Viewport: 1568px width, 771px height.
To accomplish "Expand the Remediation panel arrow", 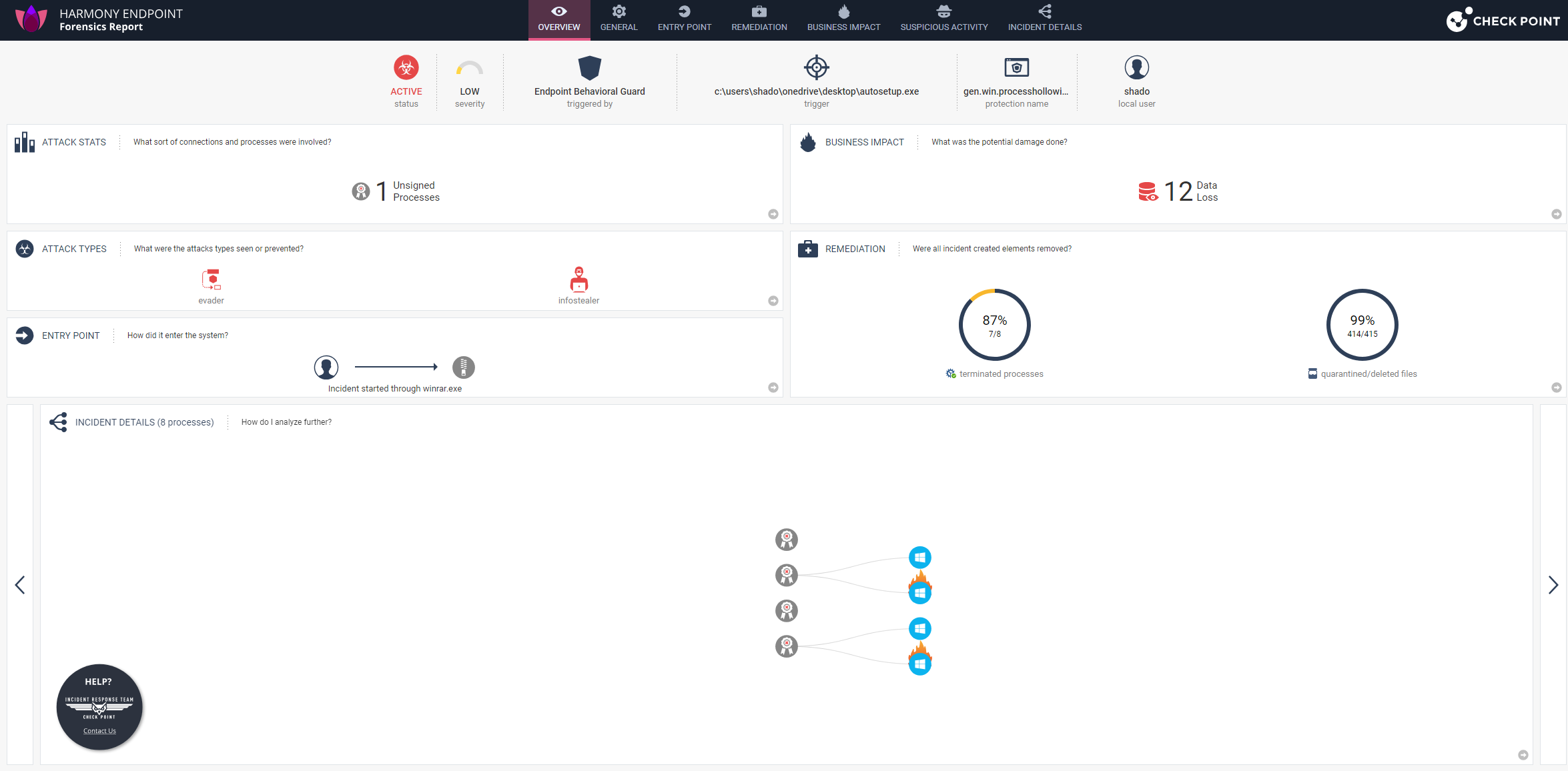I will click(x=1556, y=388).
